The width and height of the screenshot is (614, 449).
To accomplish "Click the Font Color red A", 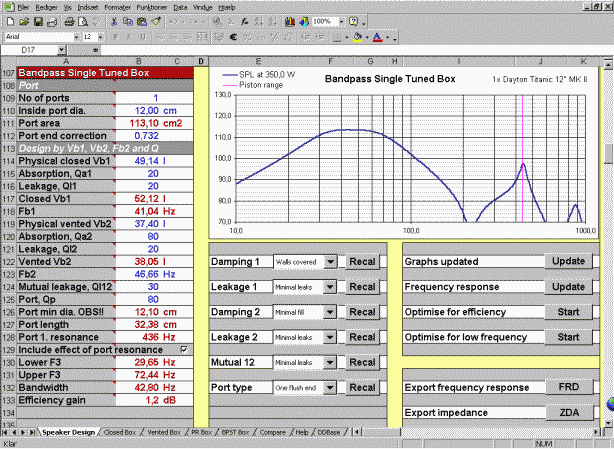I will pyautogui.click(x=377, y=37).
